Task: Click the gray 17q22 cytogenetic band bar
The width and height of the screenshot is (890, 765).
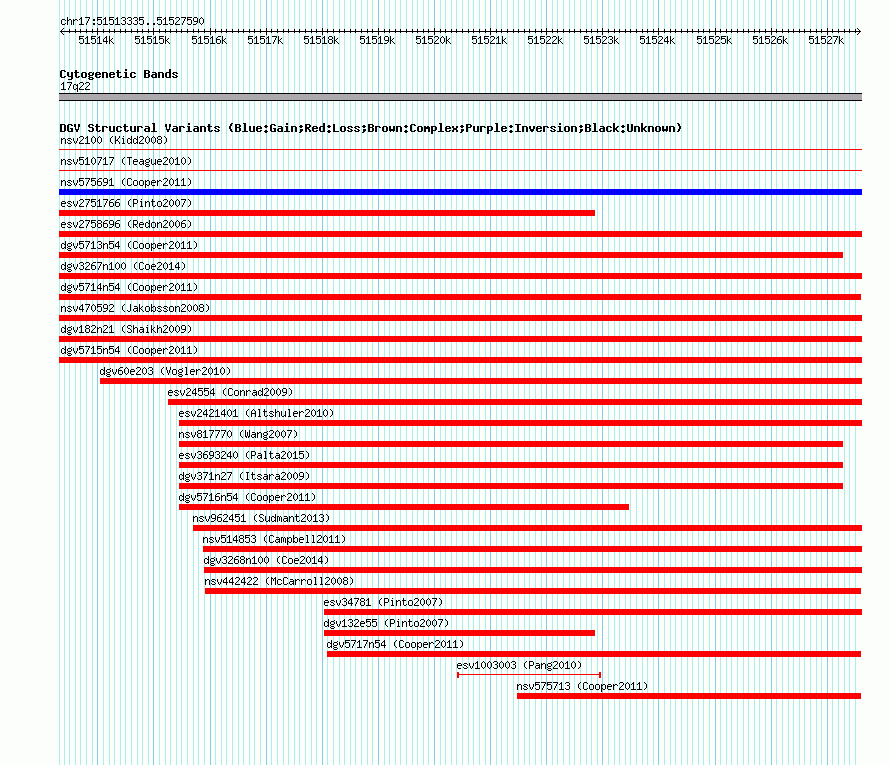Action: tap(460, 97)
